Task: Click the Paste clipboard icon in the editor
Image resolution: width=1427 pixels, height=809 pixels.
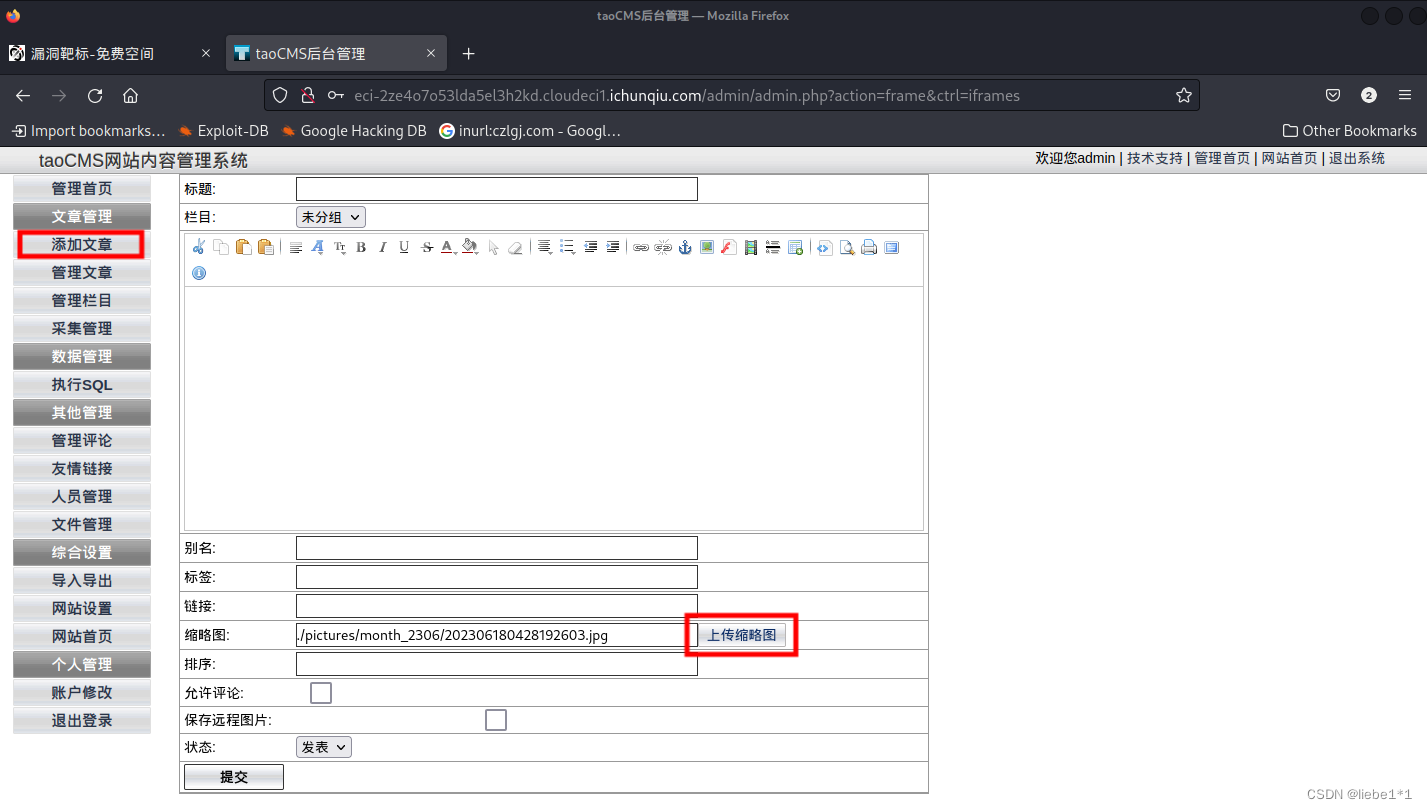Action: [x=243, y=247]
